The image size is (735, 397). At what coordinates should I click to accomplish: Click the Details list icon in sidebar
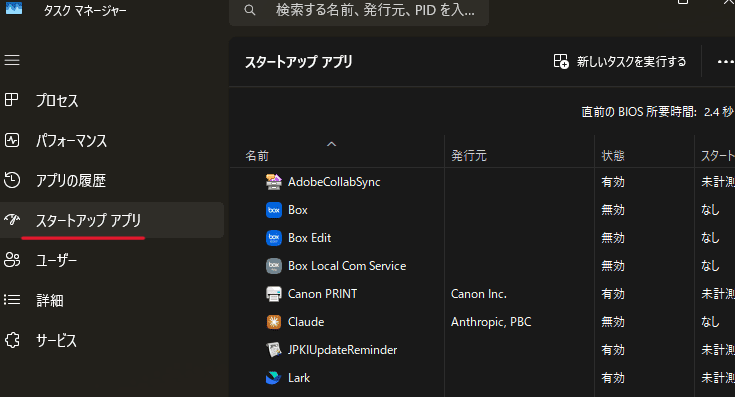[x=12, y=300]
